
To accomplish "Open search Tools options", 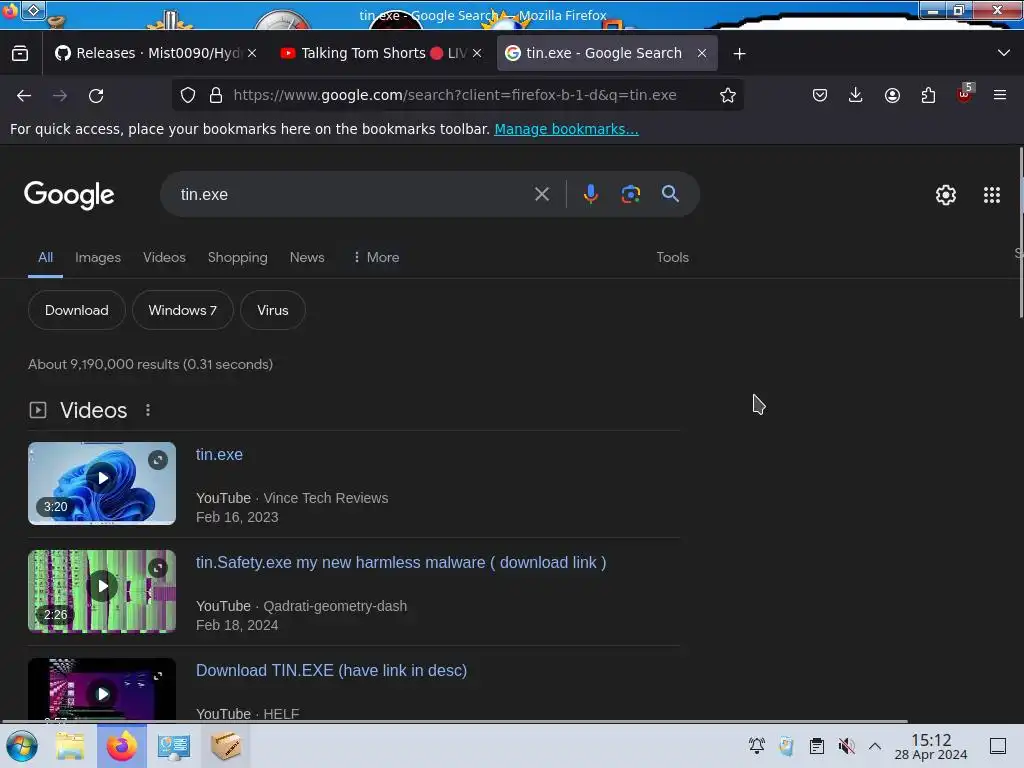I will pyautogui.click(x=673, y=257).
